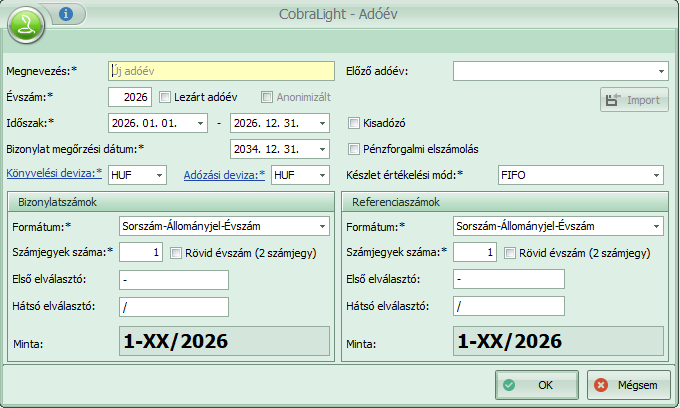Toggle the Kisadózó checkbox

[354, 123]
